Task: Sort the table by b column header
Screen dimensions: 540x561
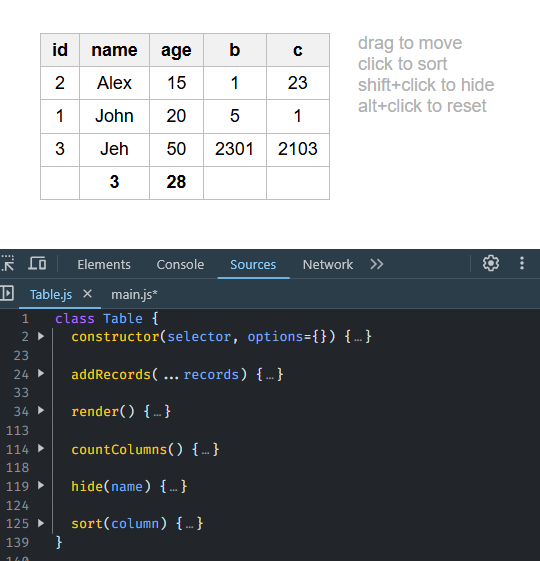Action: coord(234,50)
